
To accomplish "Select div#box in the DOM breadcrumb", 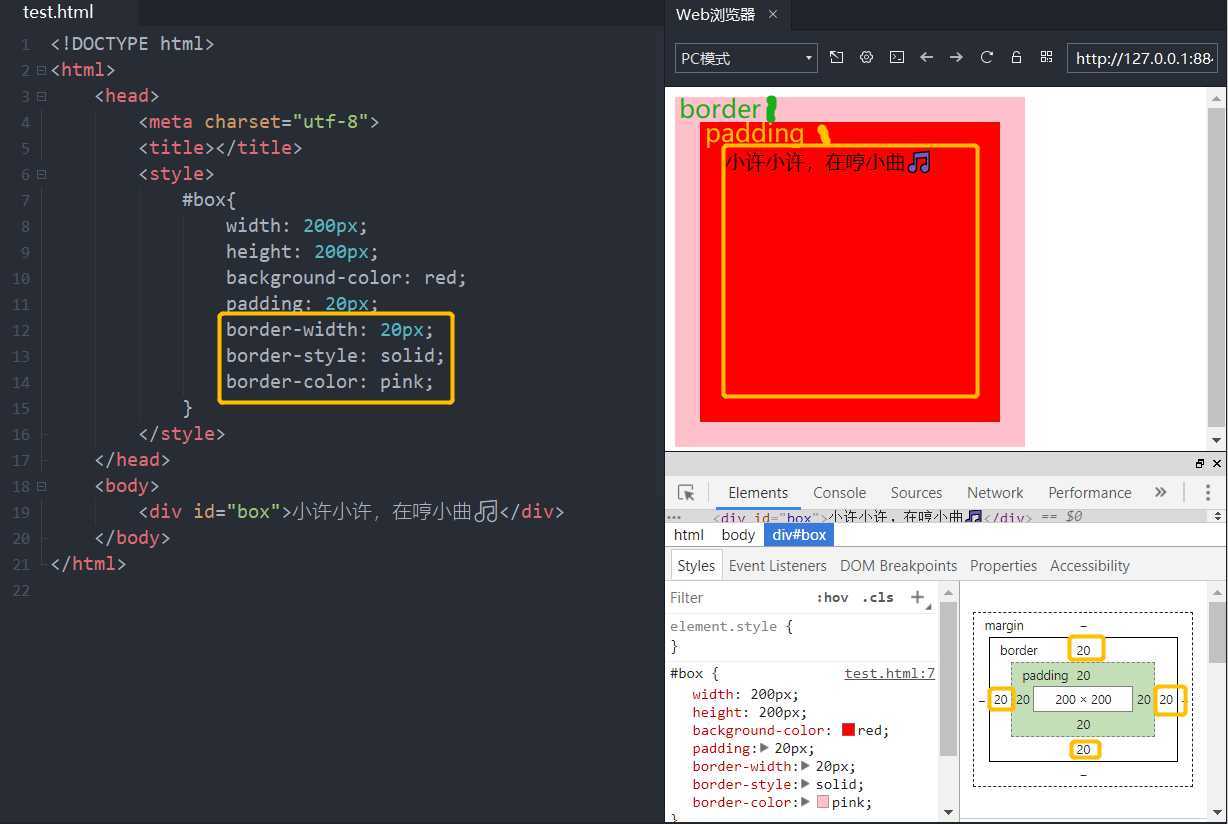I will [798, 534].
